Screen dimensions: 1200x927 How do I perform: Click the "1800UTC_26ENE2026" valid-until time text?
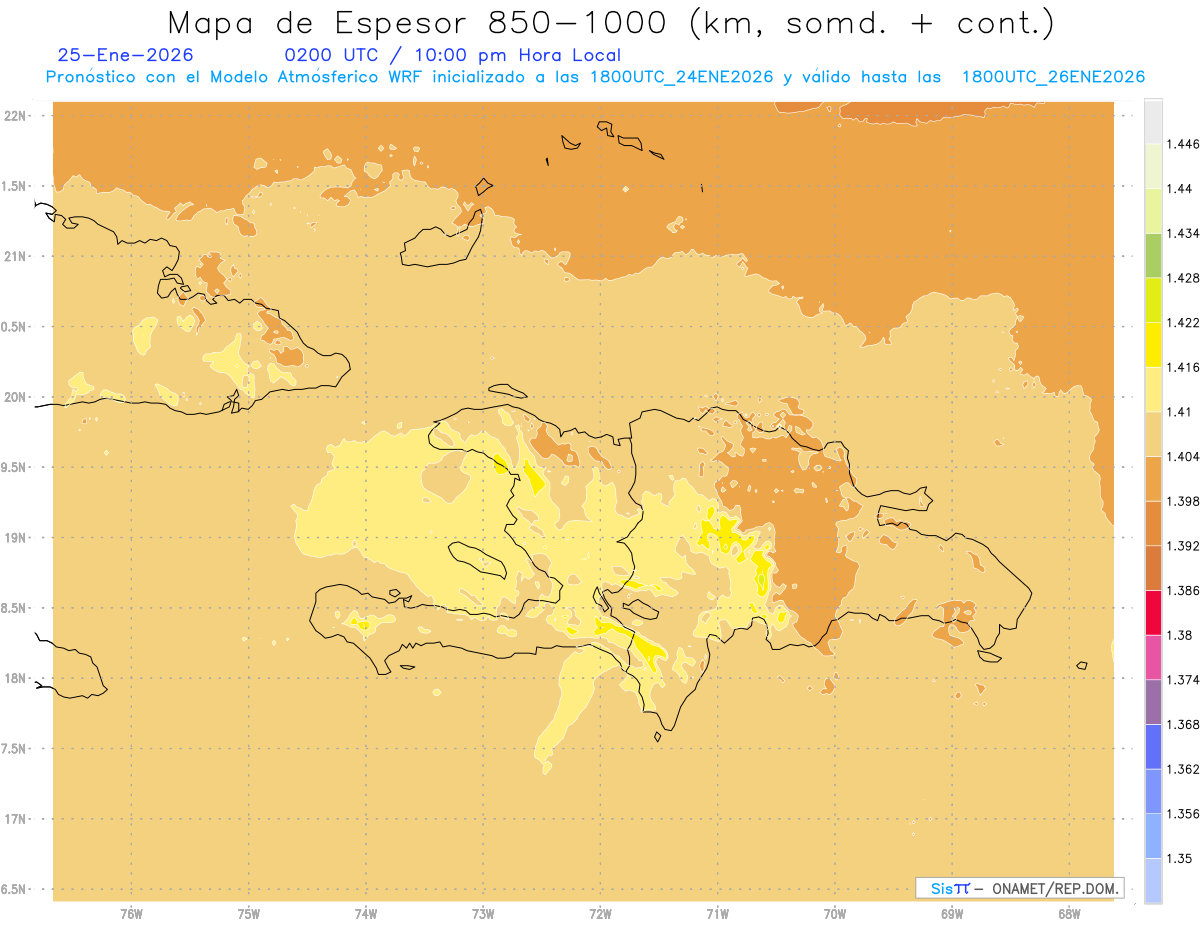point(1053,77)
